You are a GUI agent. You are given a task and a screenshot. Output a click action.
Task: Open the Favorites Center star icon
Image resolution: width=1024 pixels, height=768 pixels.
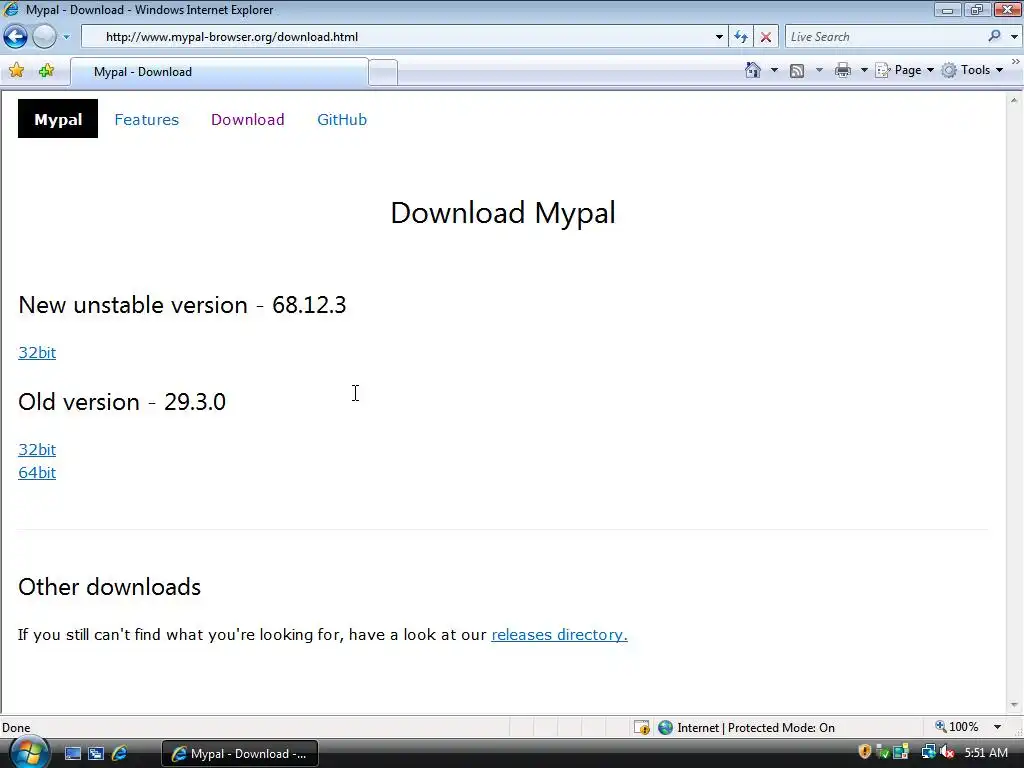coord(16,71)
